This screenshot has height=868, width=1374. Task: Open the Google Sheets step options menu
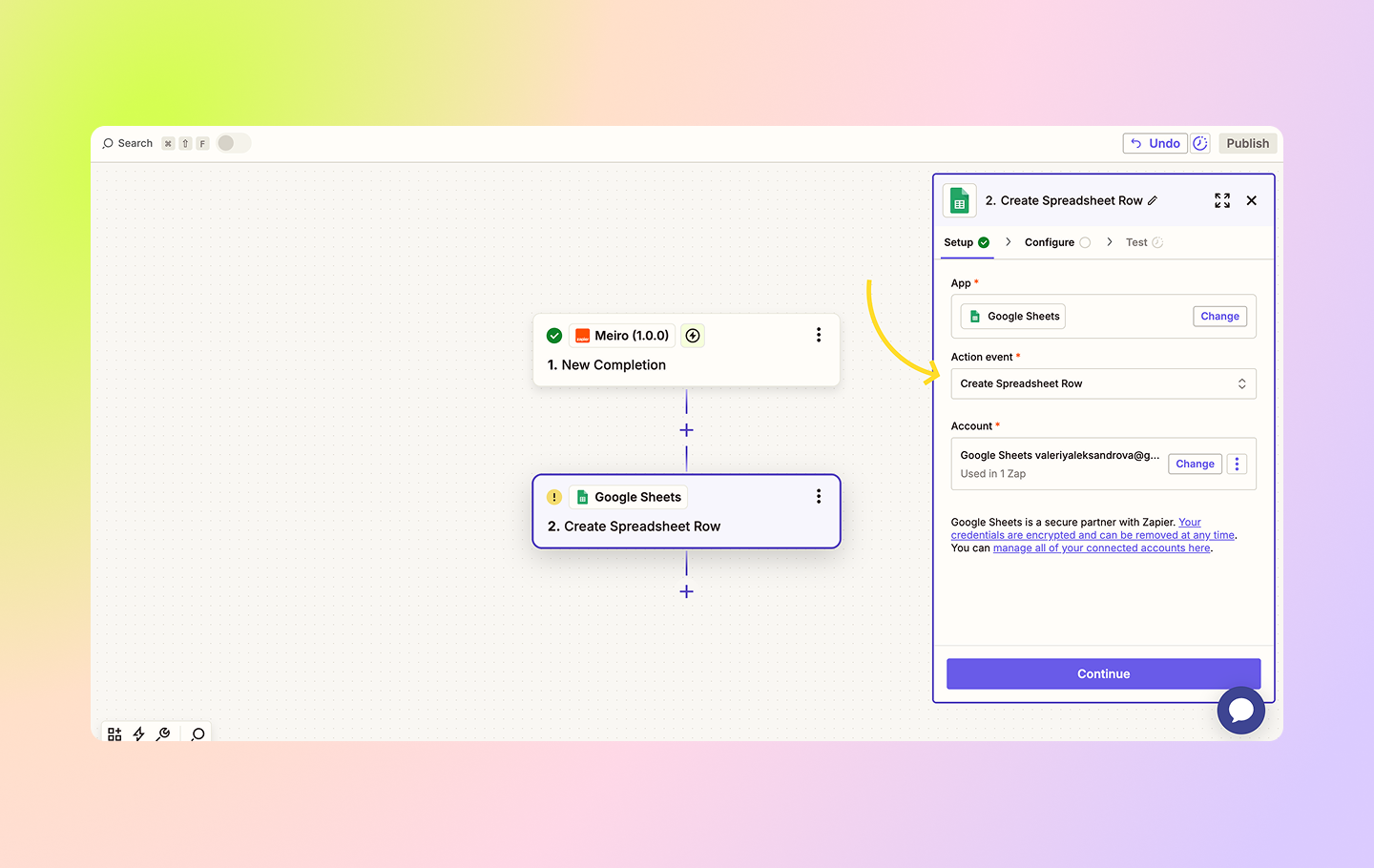click(819, 496)
